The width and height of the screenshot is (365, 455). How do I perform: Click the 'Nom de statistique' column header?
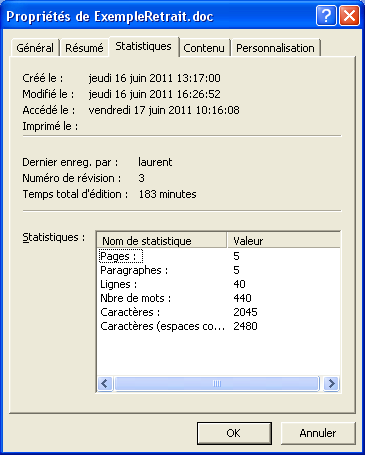pyautogui.click(x=162, y=241)
